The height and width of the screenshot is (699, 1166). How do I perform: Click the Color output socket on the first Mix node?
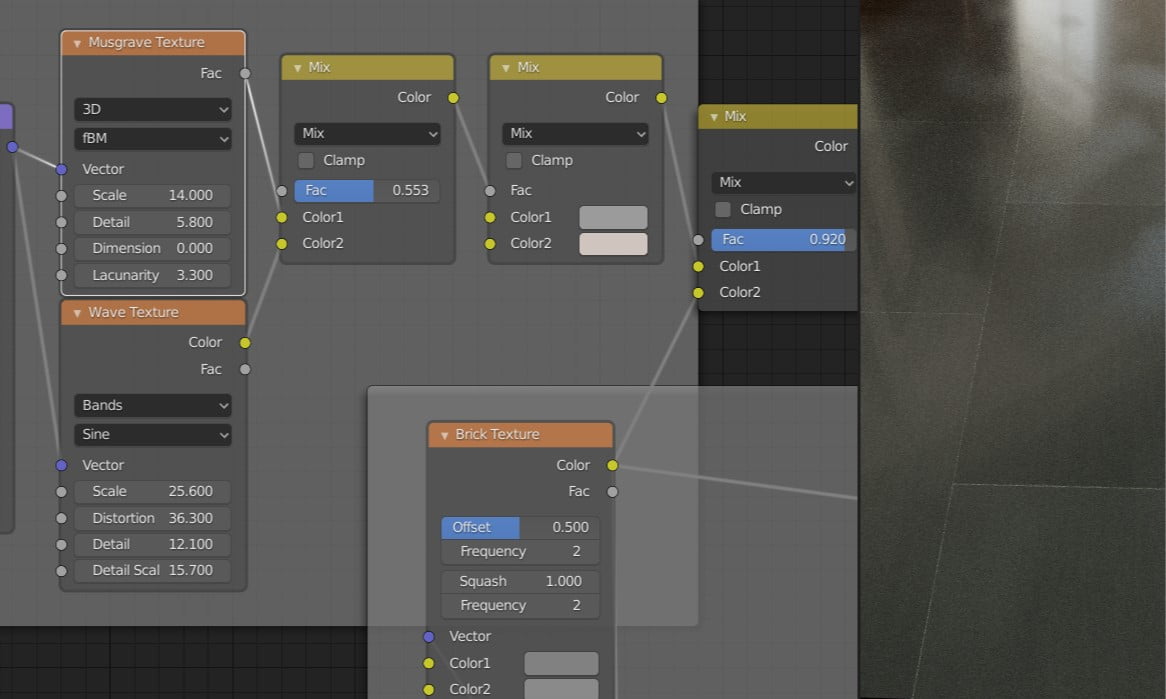(453, 98)
